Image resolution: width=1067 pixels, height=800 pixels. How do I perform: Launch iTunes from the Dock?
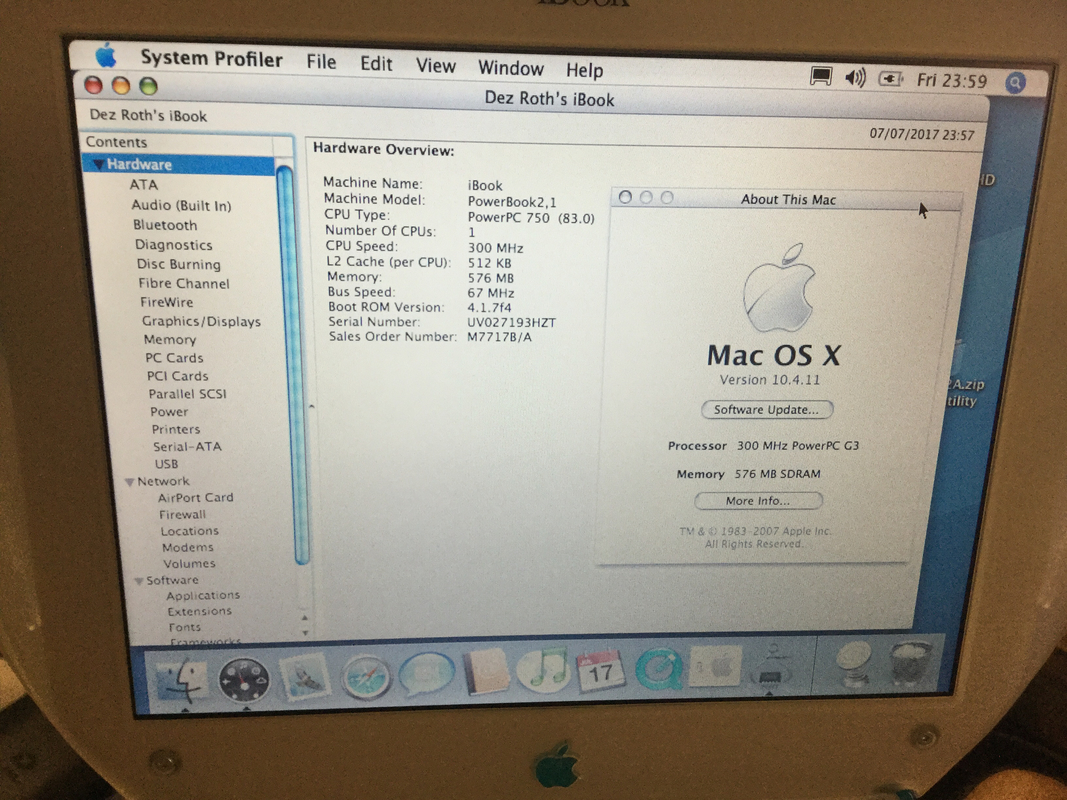[x=542, y=670]
